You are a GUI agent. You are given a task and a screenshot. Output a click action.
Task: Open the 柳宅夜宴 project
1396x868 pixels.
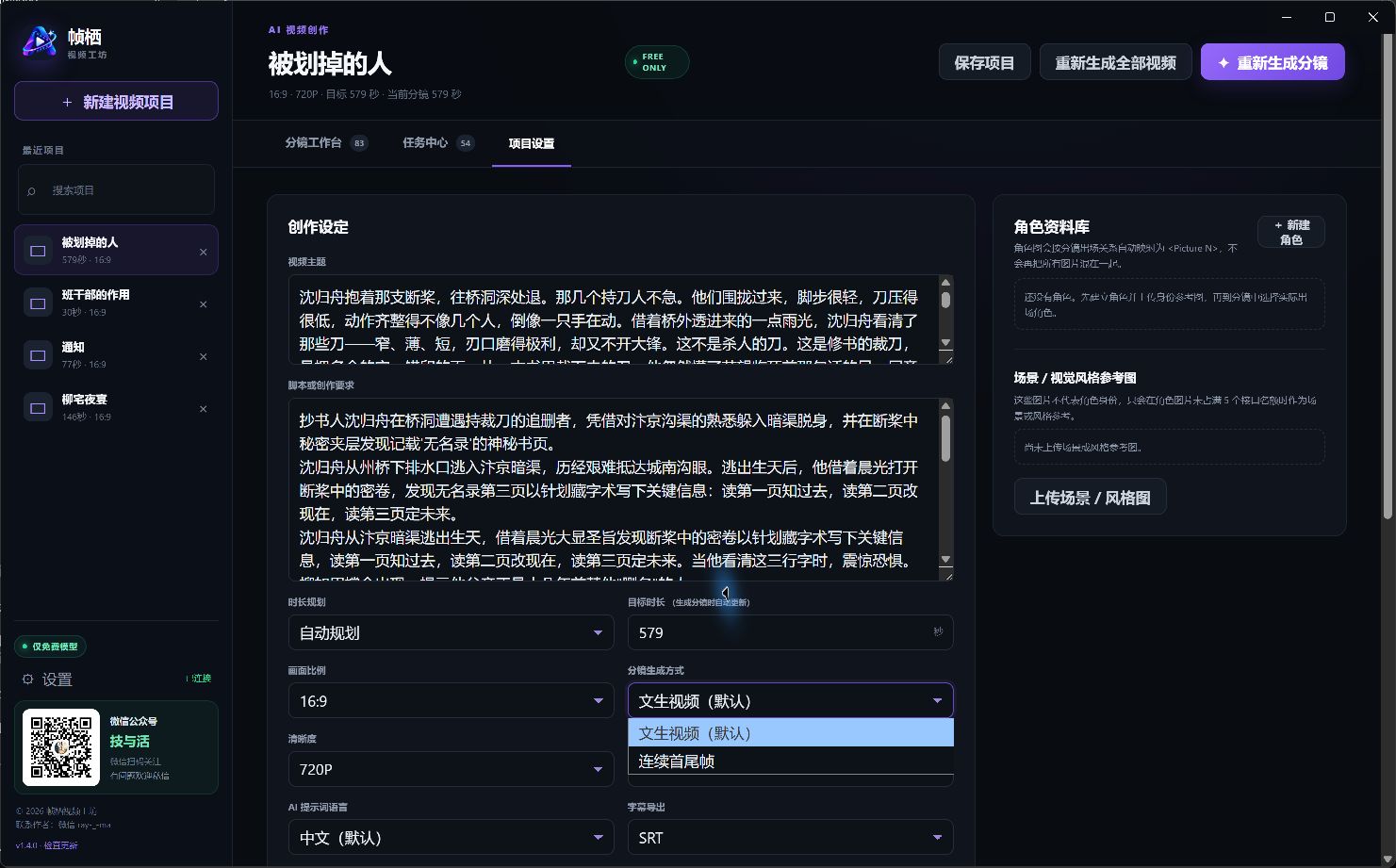click(x=116, y=408)
